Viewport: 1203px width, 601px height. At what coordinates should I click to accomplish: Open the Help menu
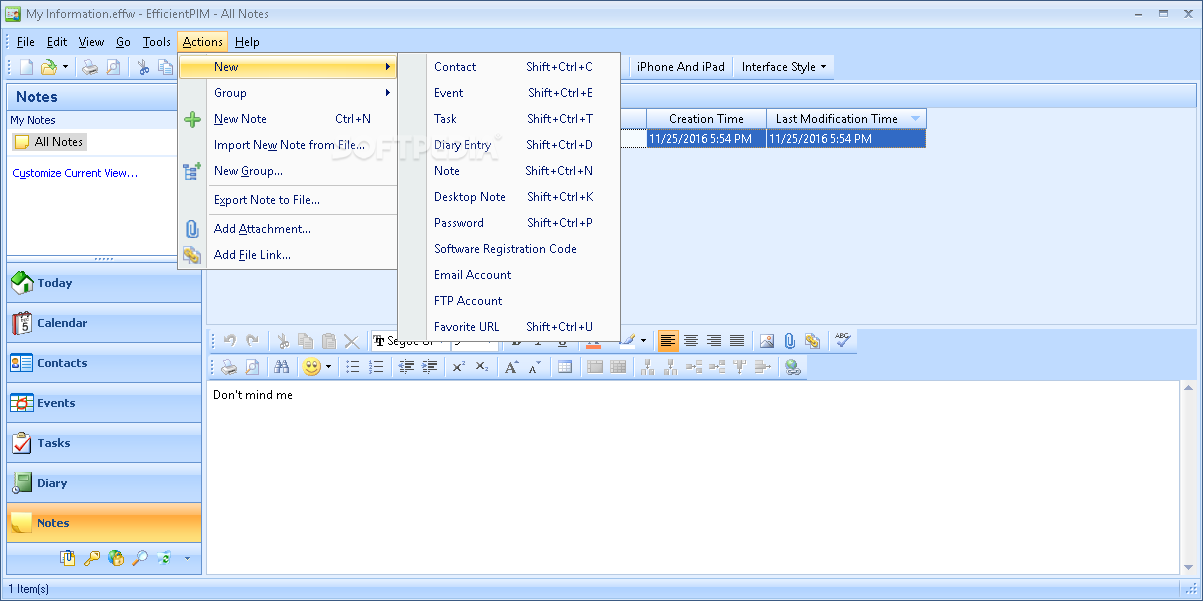click(x=247, y=42)
